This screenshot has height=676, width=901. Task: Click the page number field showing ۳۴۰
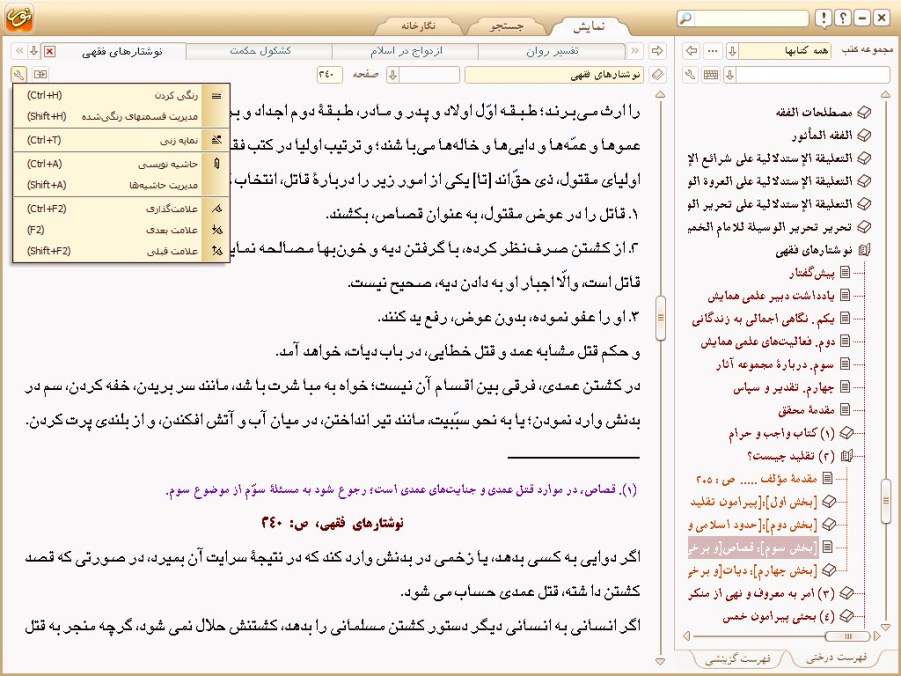tap(330, 75)
